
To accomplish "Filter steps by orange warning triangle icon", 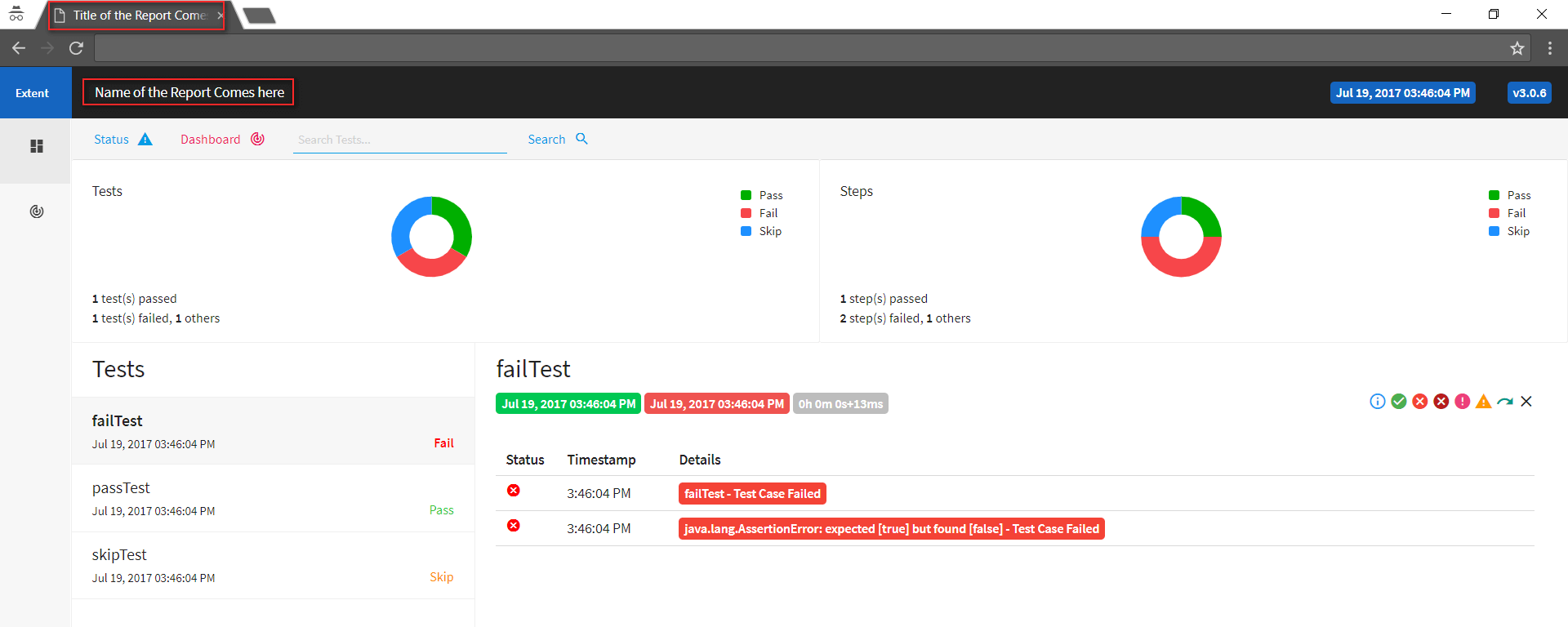I will (x=1484, y=401).
